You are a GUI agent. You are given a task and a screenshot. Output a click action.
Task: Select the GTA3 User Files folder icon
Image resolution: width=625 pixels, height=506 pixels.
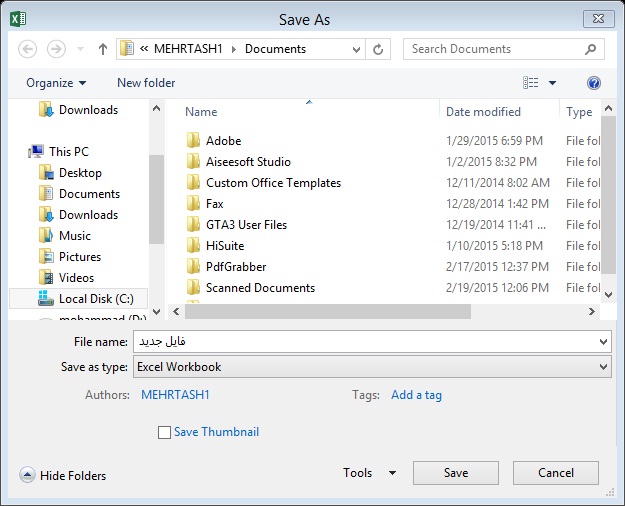[x=193, y=224]
